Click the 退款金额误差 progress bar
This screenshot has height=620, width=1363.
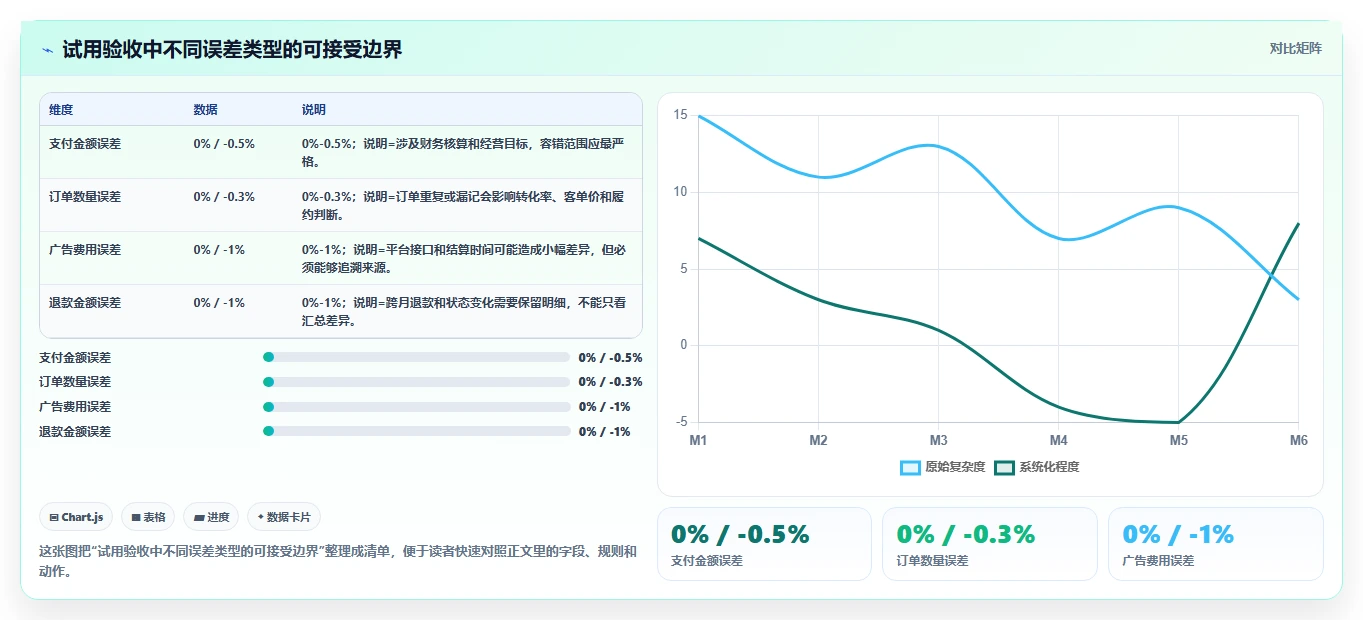click(417, 432)
